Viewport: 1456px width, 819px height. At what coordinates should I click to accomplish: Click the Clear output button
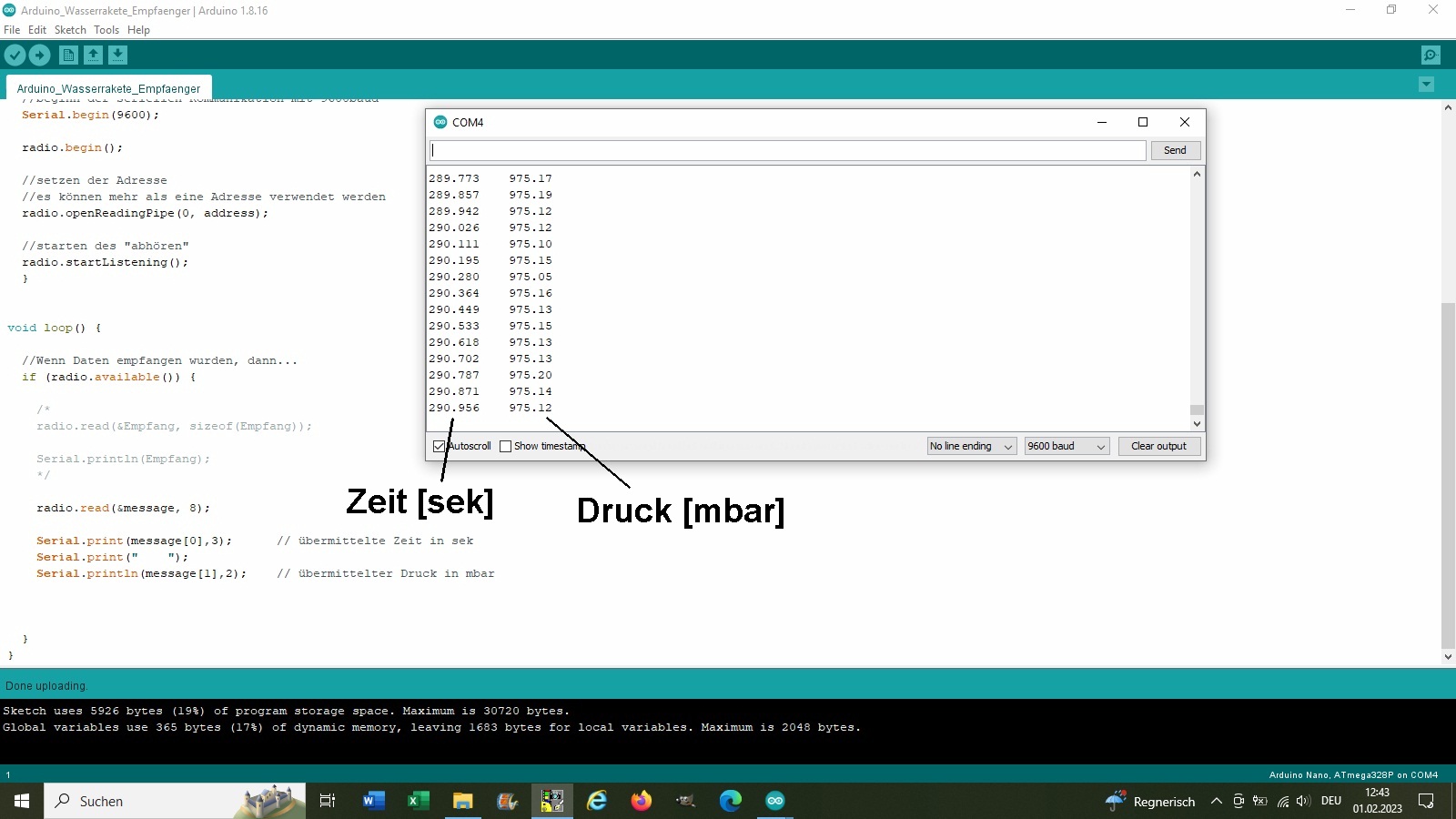click(1158, 446)
